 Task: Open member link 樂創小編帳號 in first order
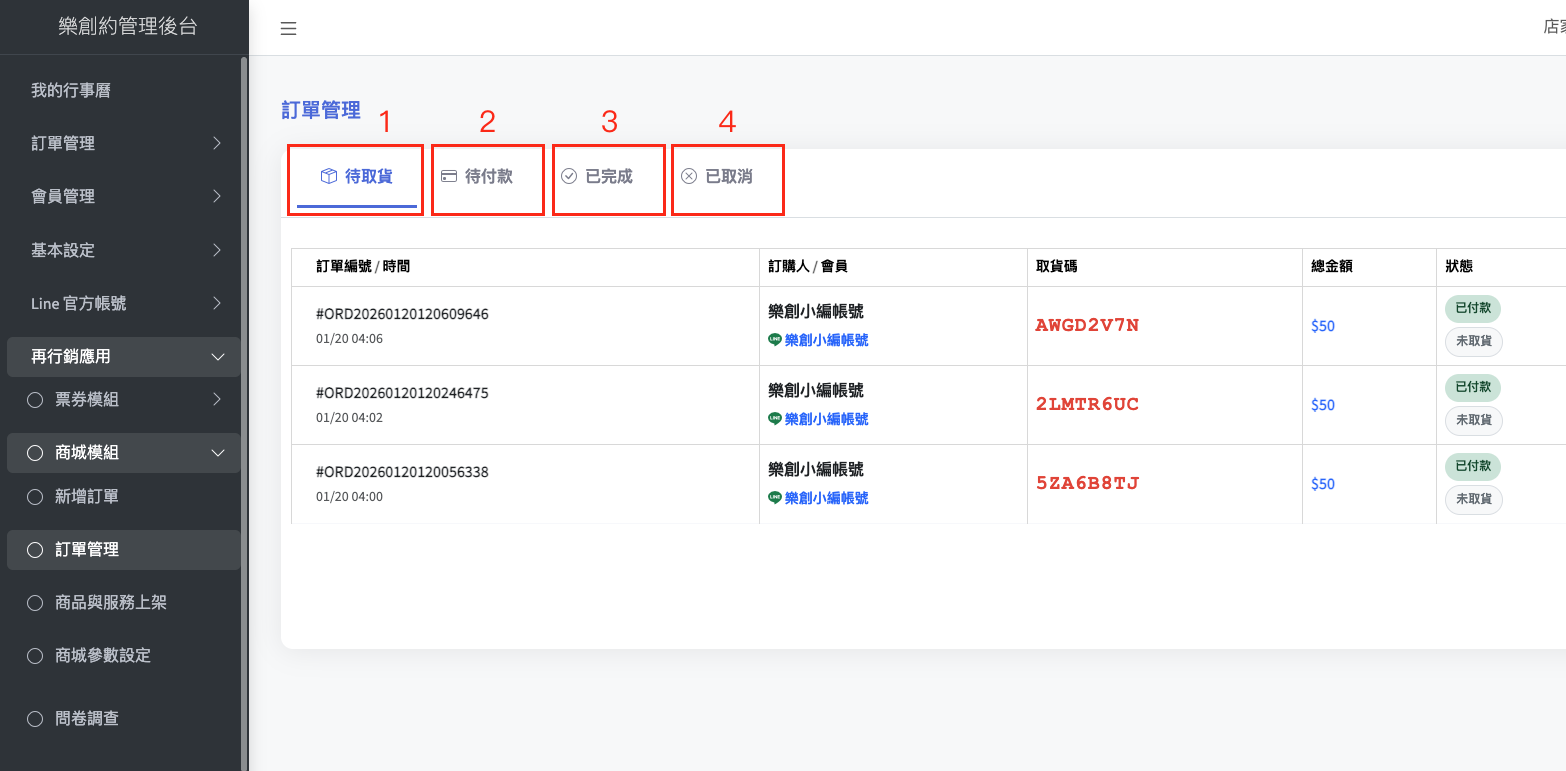(826, 340)
